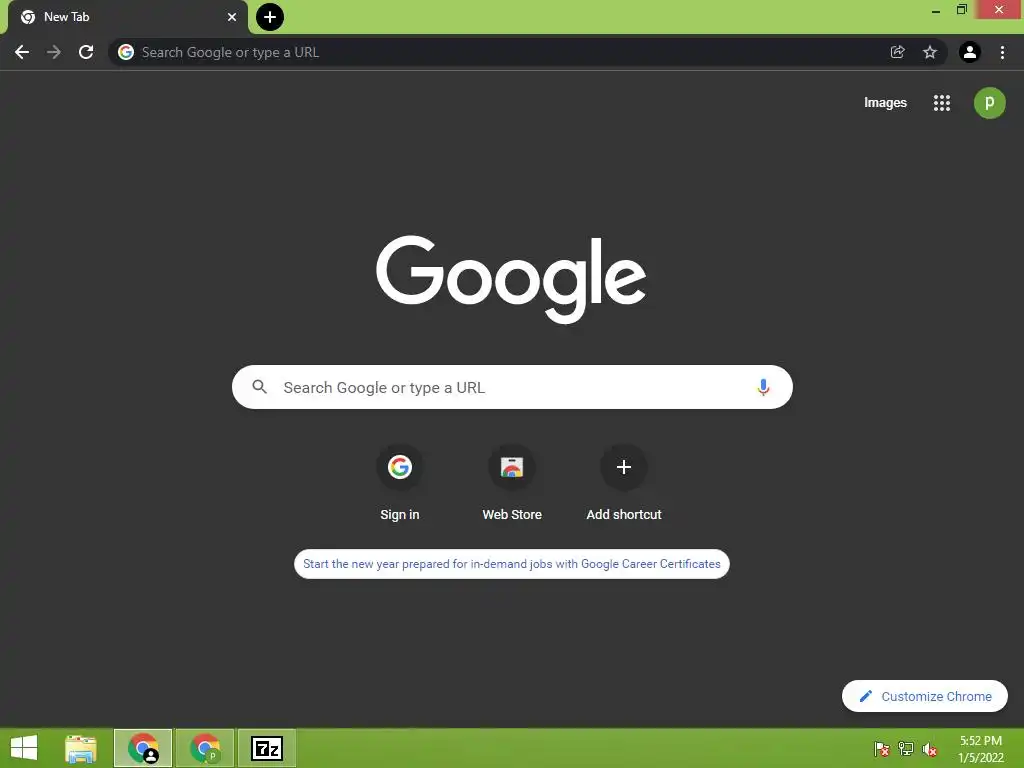
Task: Open Action Center flag icon in tray
Action: pos(882,749)
